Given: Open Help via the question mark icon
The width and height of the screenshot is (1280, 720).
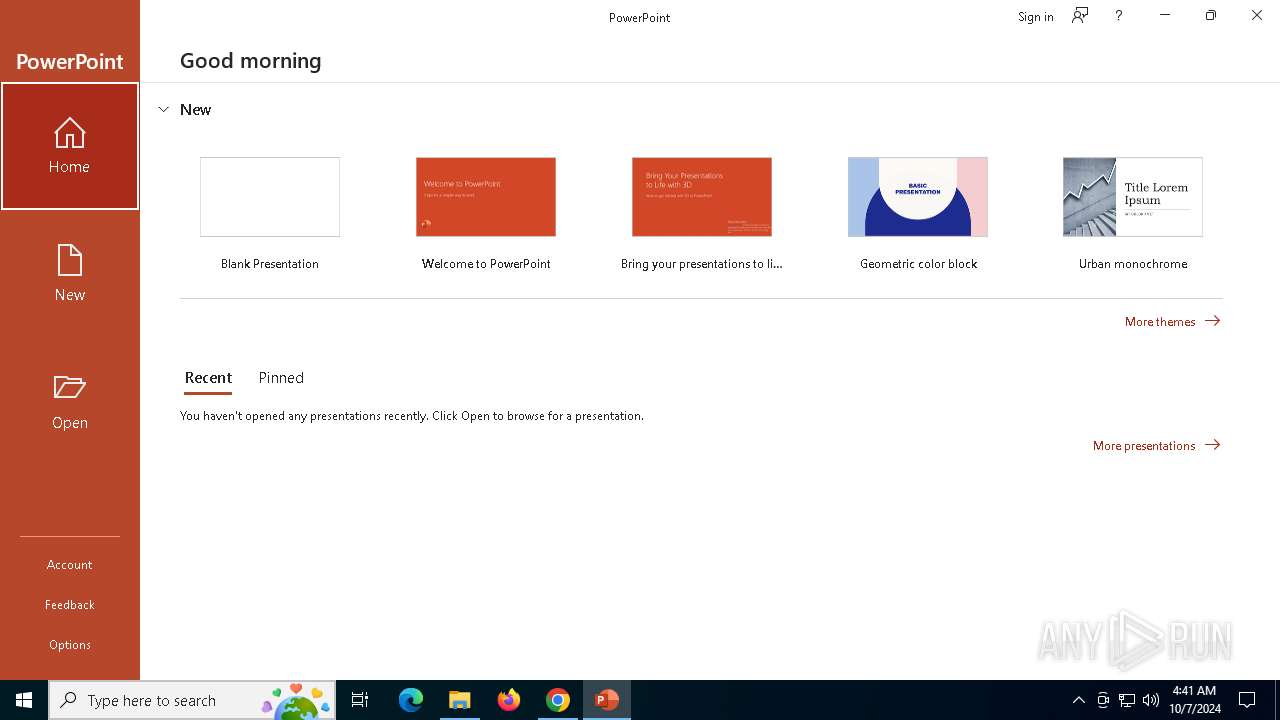Looking at the screenshot, I should [1118, 16].
